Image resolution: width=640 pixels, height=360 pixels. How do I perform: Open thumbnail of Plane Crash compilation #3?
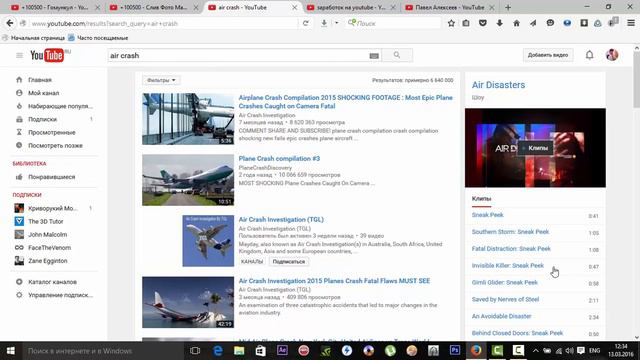(188, 180)
